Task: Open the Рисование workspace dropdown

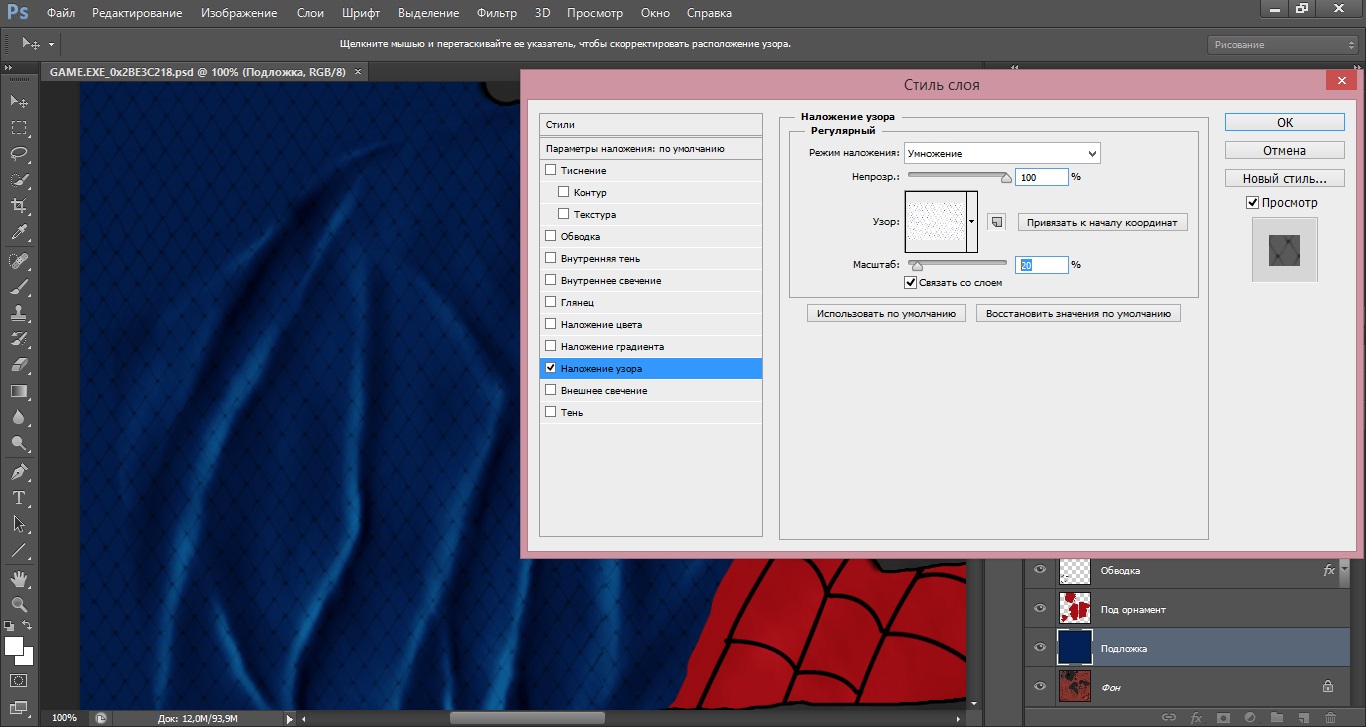Action: [1281, 44]
